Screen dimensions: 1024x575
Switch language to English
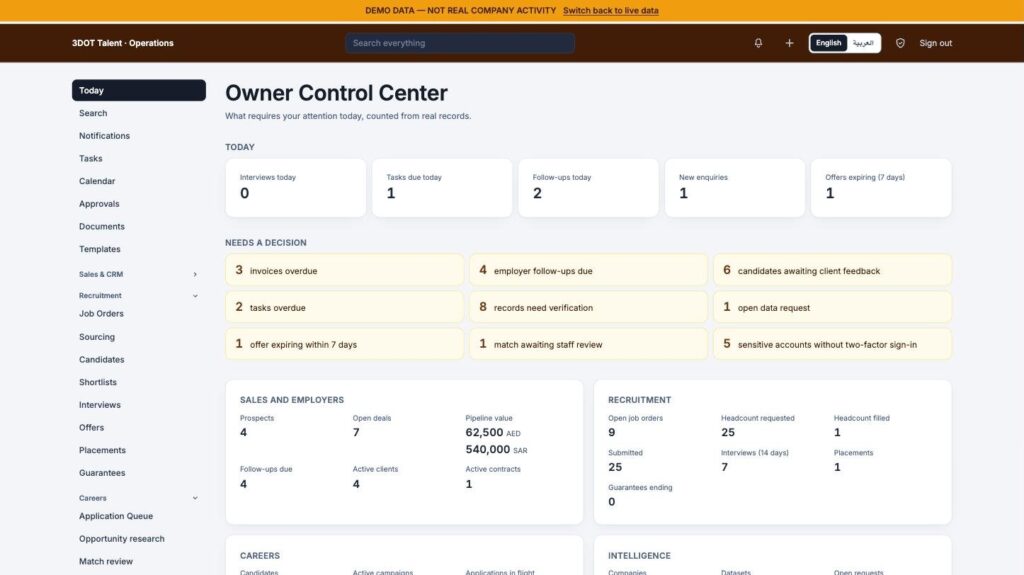pos(828,43)
